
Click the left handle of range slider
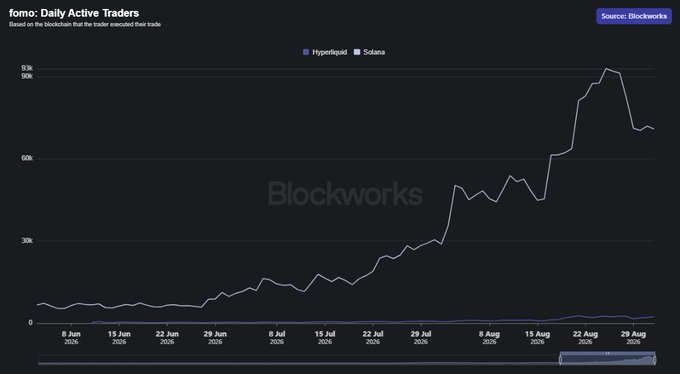560,360
